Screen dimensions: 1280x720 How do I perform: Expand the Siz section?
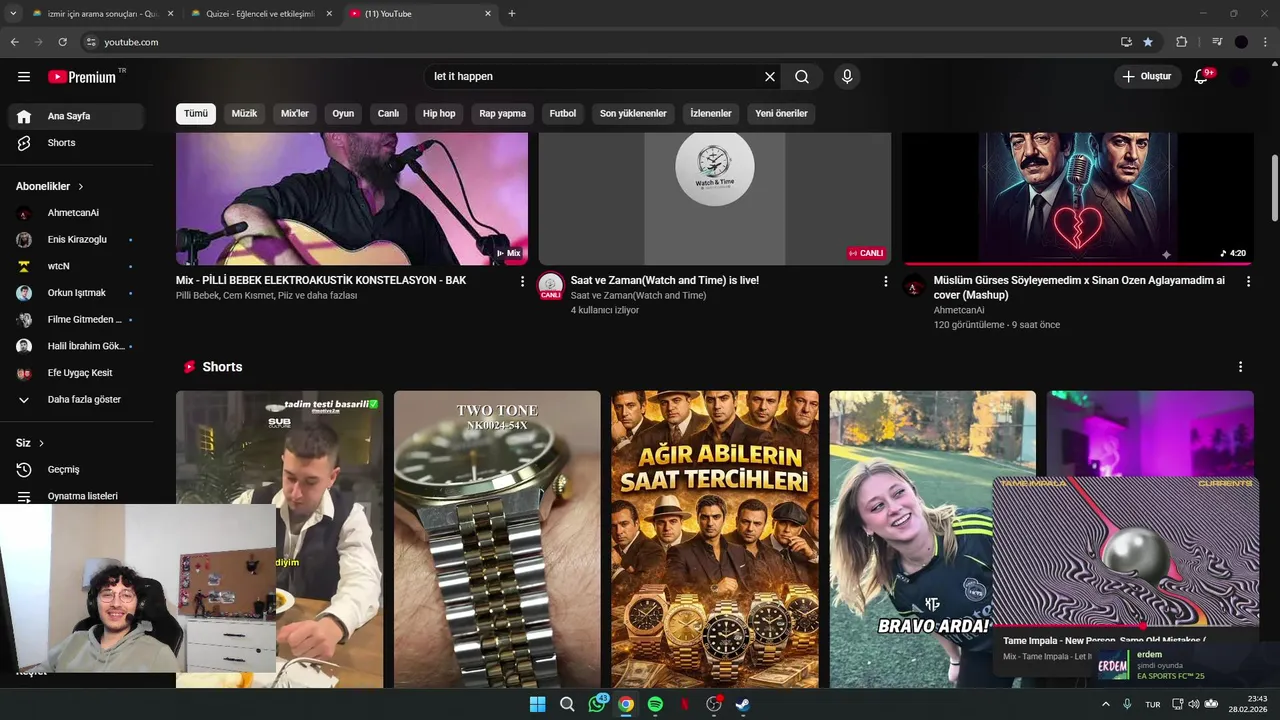tap(30, 443)
